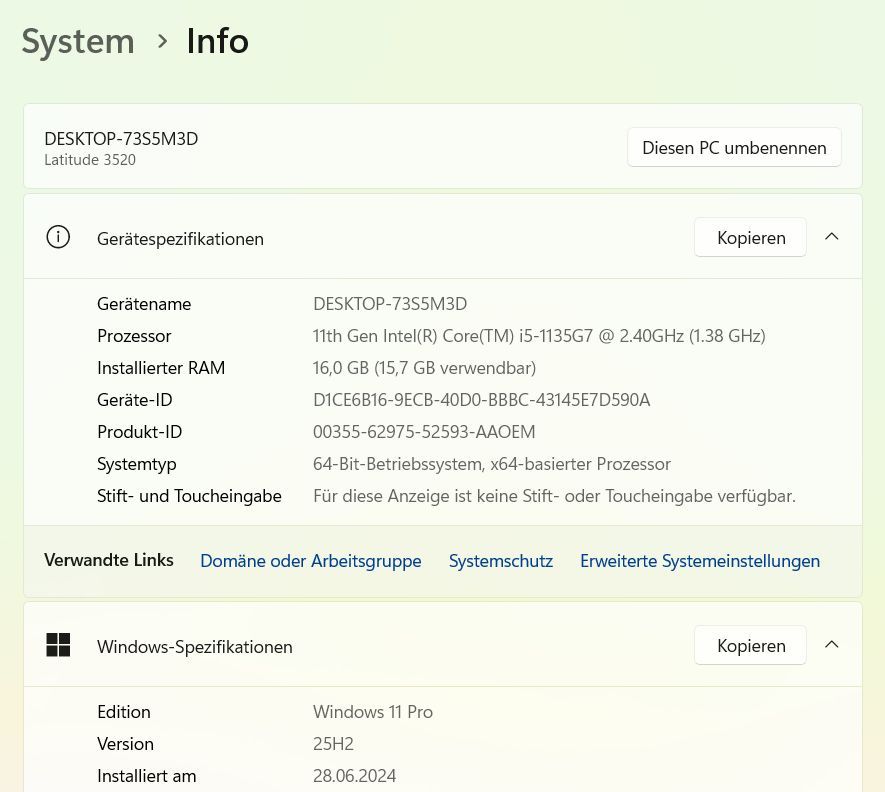Click the Edition value Windows 11 Pro
Screen dimensions: 885x792
pos(372,712)
